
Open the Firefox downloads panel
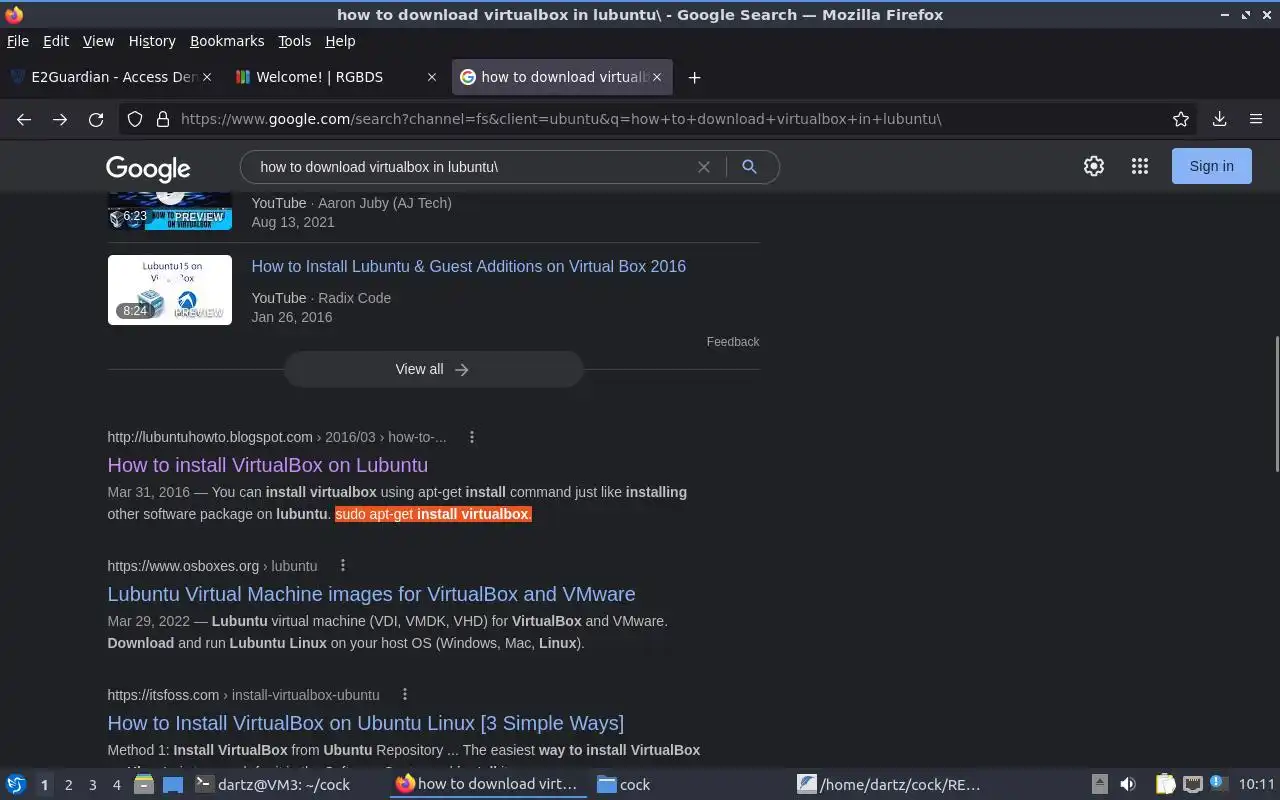(x=1220, y=119)
